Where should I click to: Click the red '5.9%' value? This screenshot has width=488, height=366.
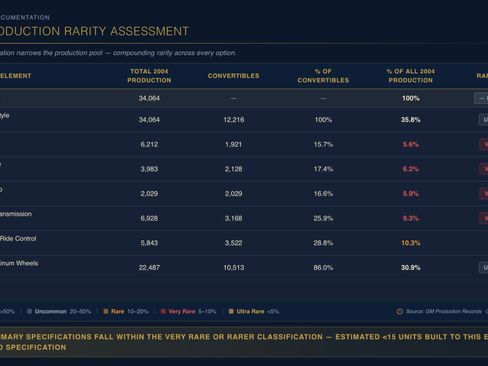tap(410, 194)
